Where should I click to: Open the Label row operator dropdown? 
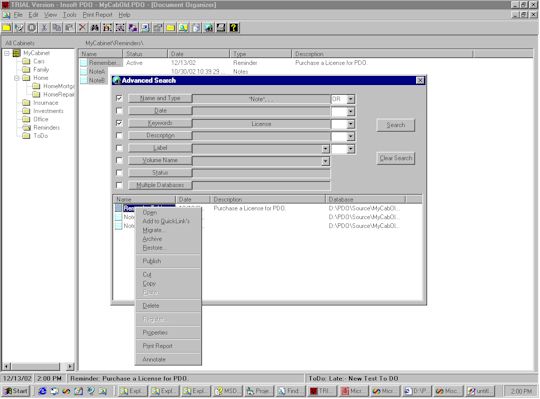pos(351,149)
